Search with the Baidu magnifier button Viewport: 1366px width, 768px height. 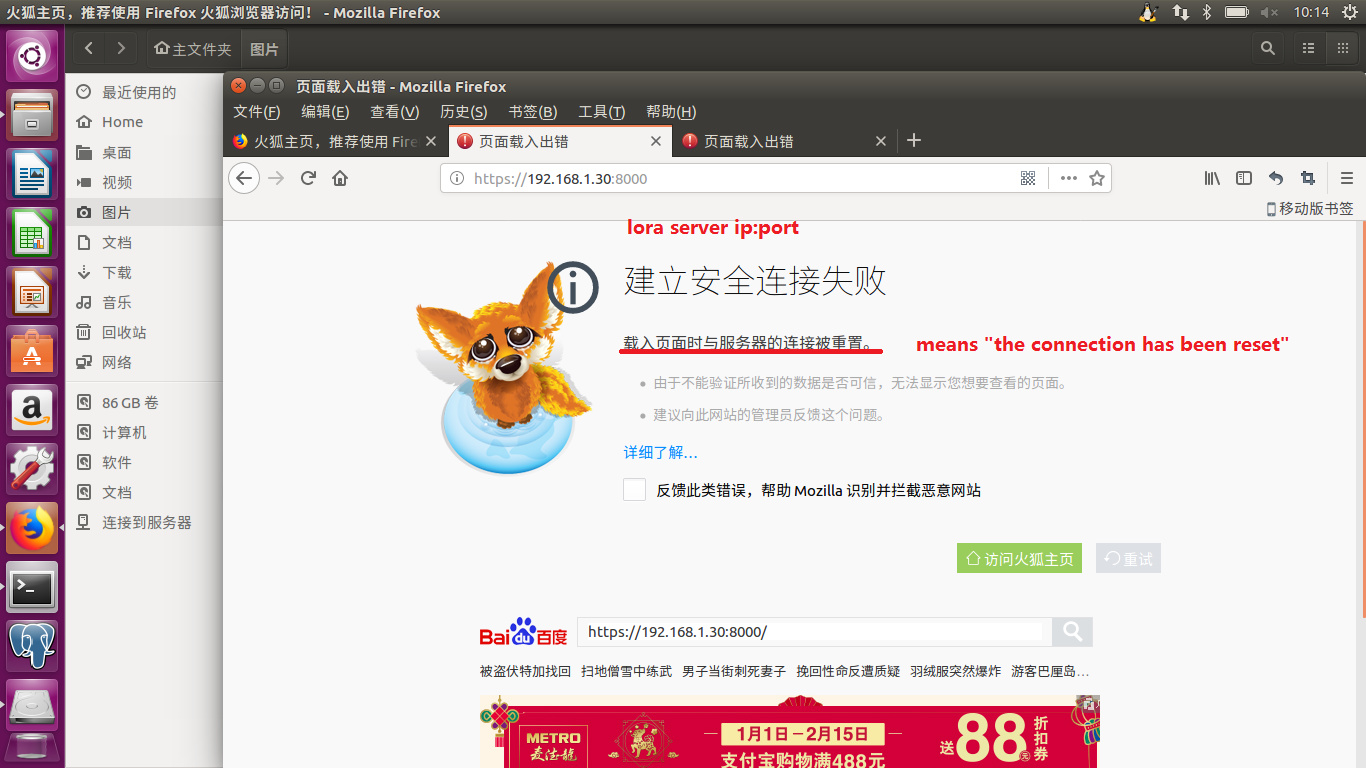1072,632
